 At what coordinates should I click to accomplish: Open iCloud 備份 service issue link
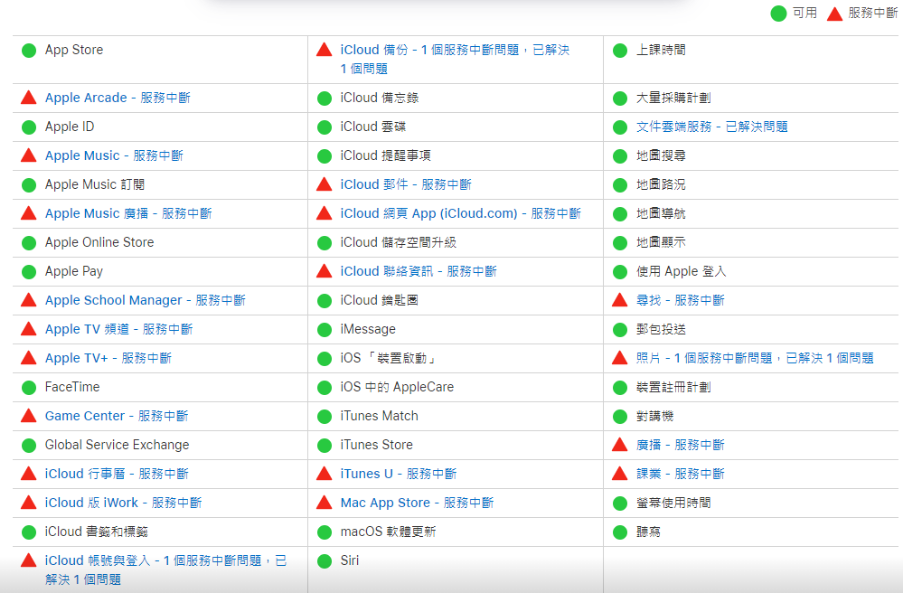454,50
